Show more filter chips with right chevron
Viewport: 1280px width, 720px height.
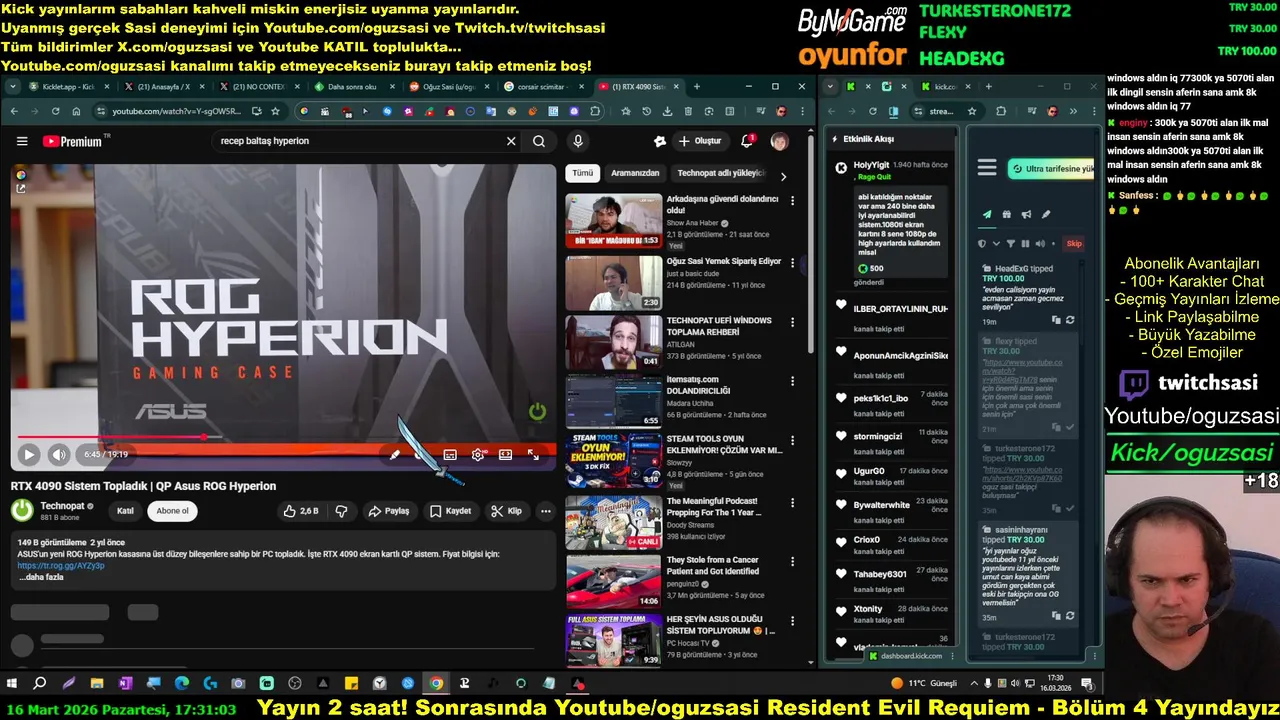pyautogui.click(x=783, y=176)
